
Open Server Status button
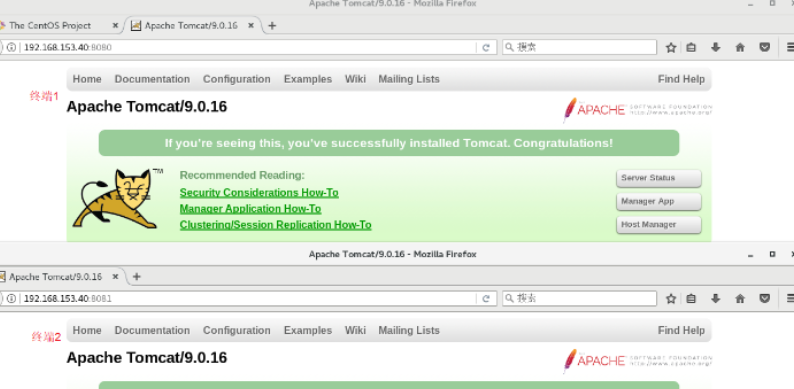[x=659, y=178]
